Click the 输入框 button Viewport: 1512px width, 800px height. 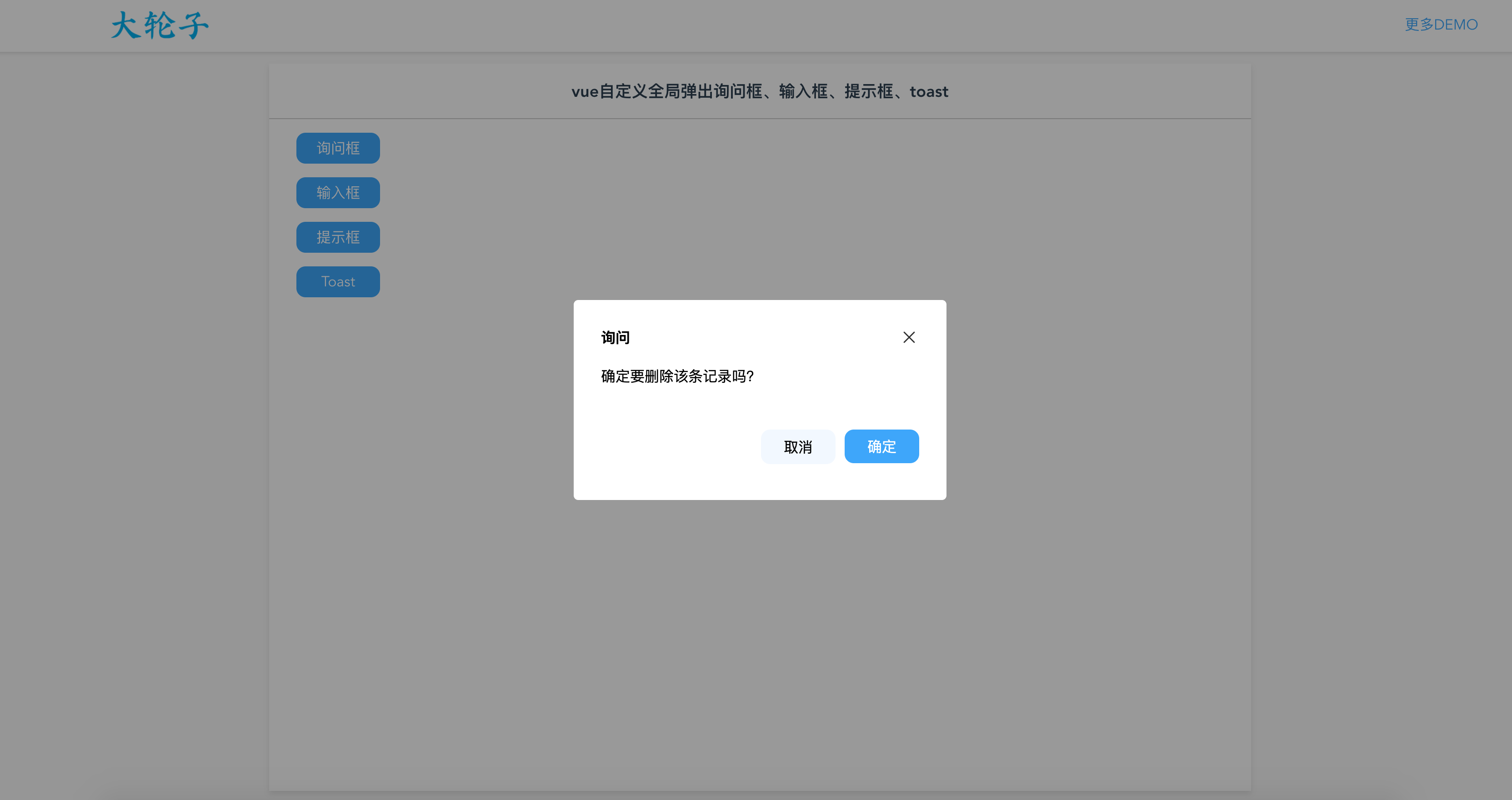[338, 193]
